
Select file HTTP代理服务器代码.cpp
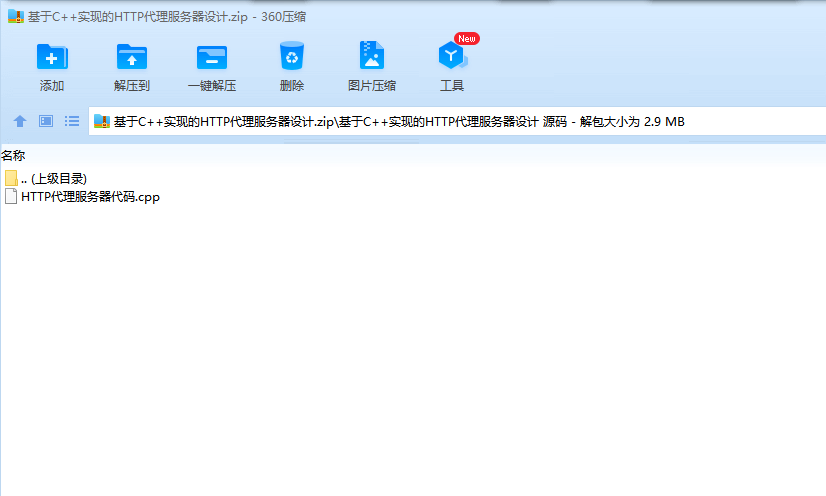click(82, 196)
